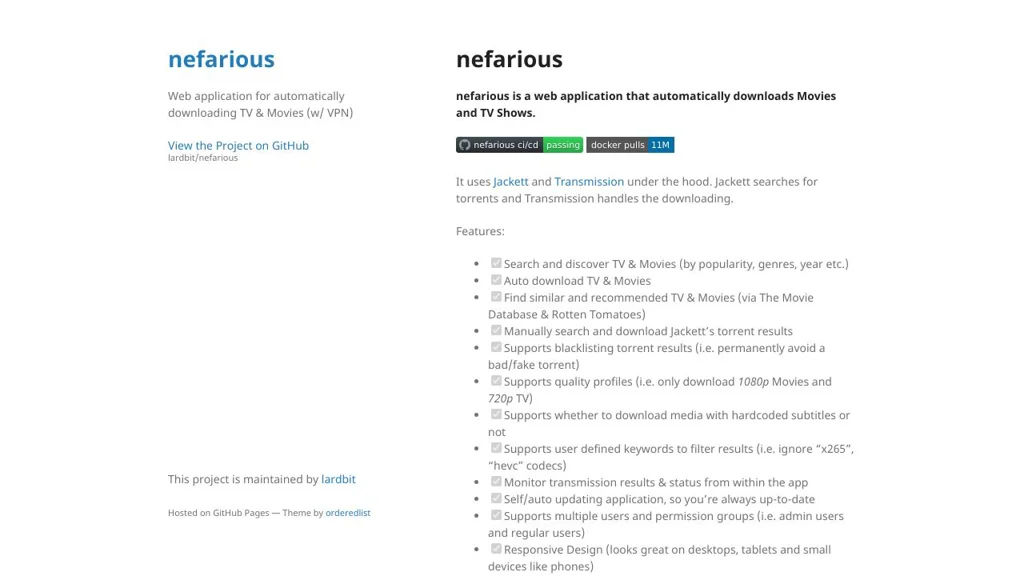Open the orderedlist theme link

[348, 513]
